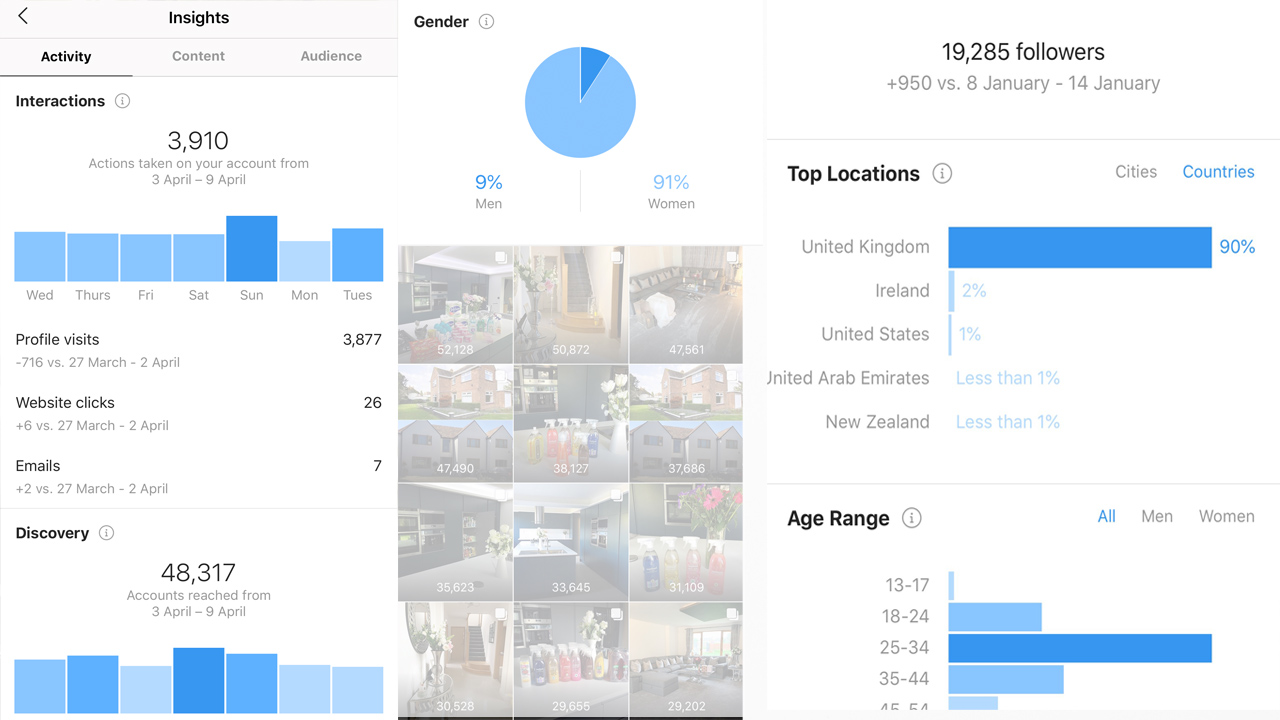Click info icon beside Top Locations
The image size is (1280, 720).
(x=942, y=174)
